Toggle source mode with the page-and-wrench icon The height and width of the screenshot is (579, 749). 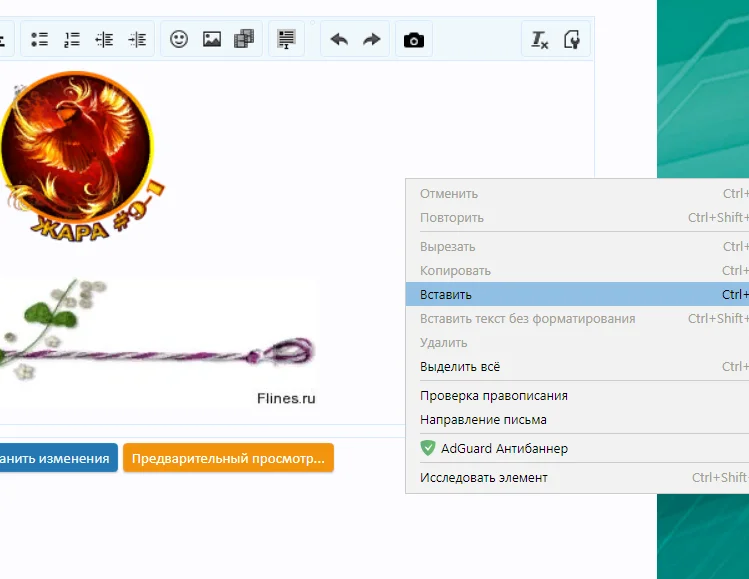(572, 39)
